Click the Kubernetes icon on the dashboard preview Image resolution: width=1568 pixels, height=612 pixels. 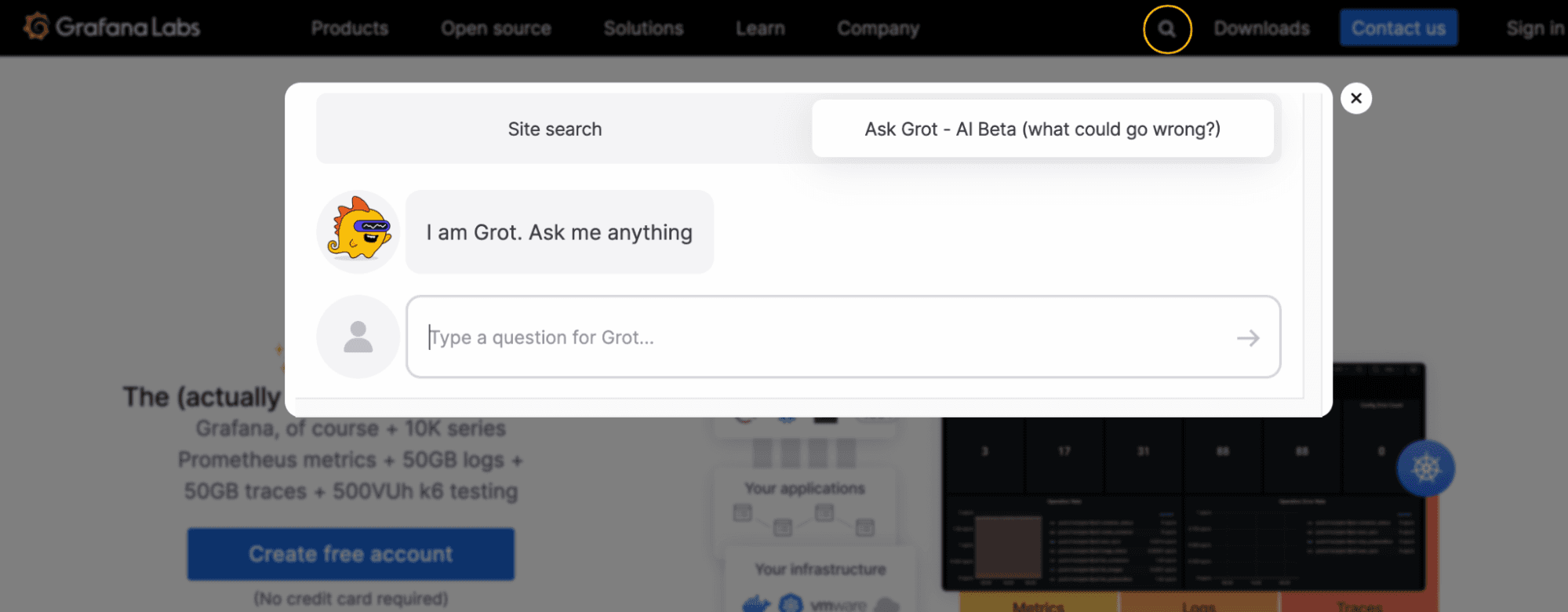click(1425, 467)
